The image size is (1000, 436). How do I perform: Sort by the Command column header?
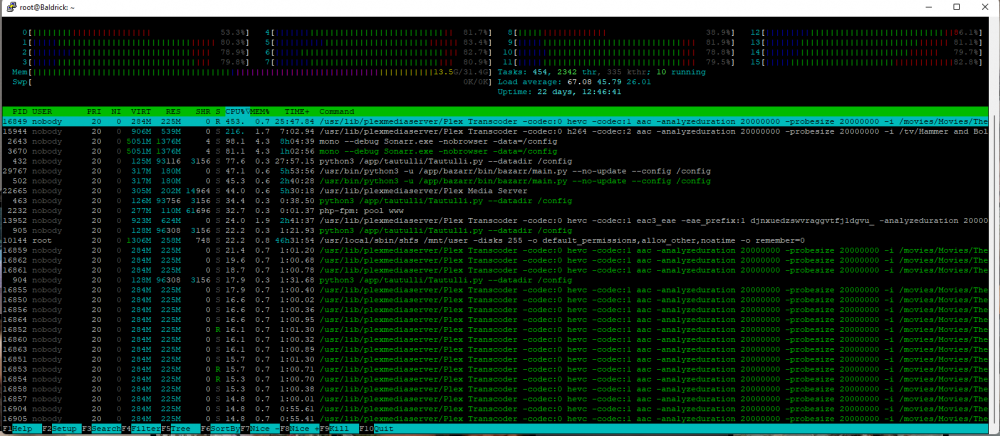point(339,112)
